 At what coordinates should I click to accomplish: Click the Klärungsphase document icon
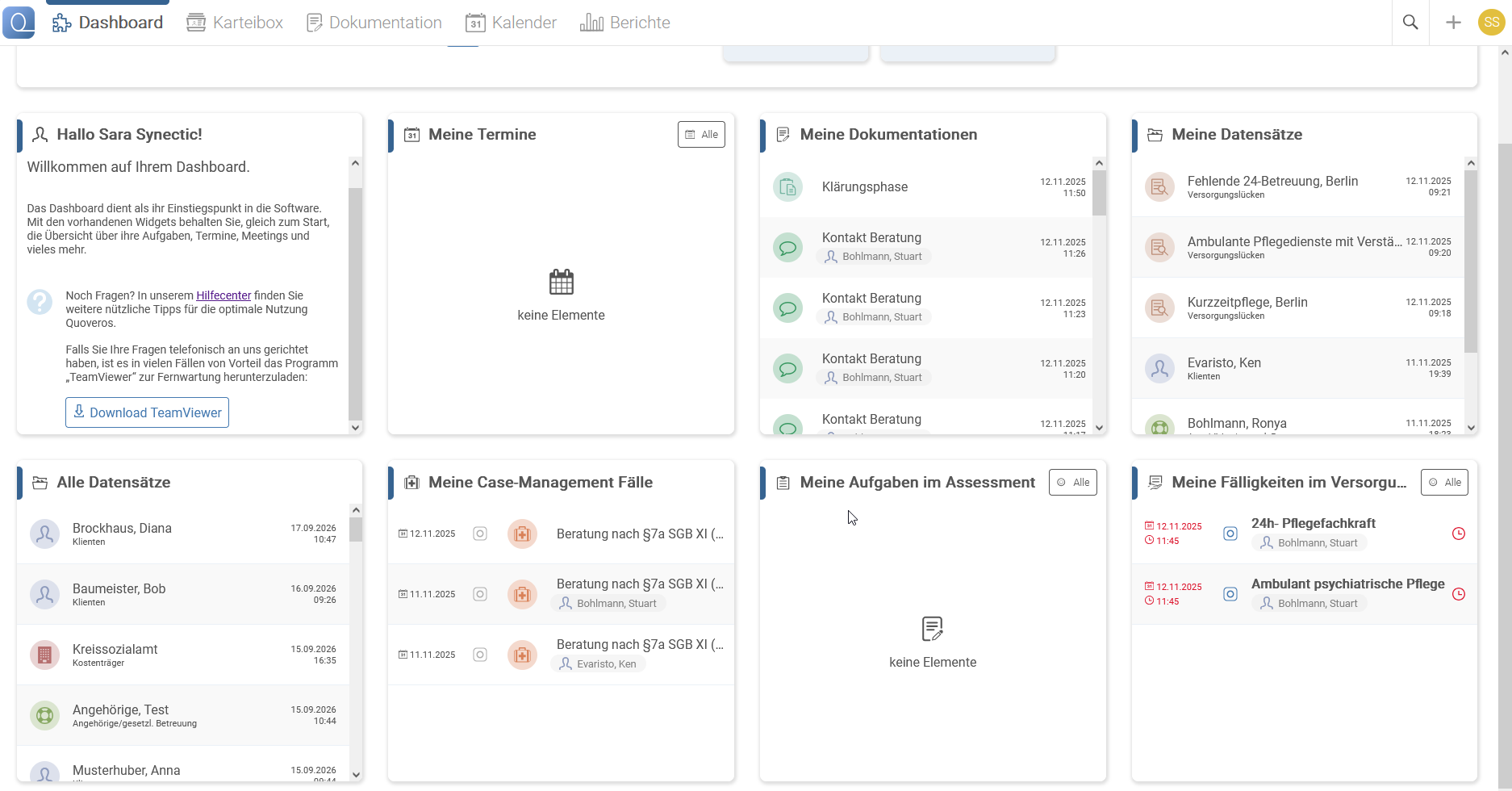787,187
